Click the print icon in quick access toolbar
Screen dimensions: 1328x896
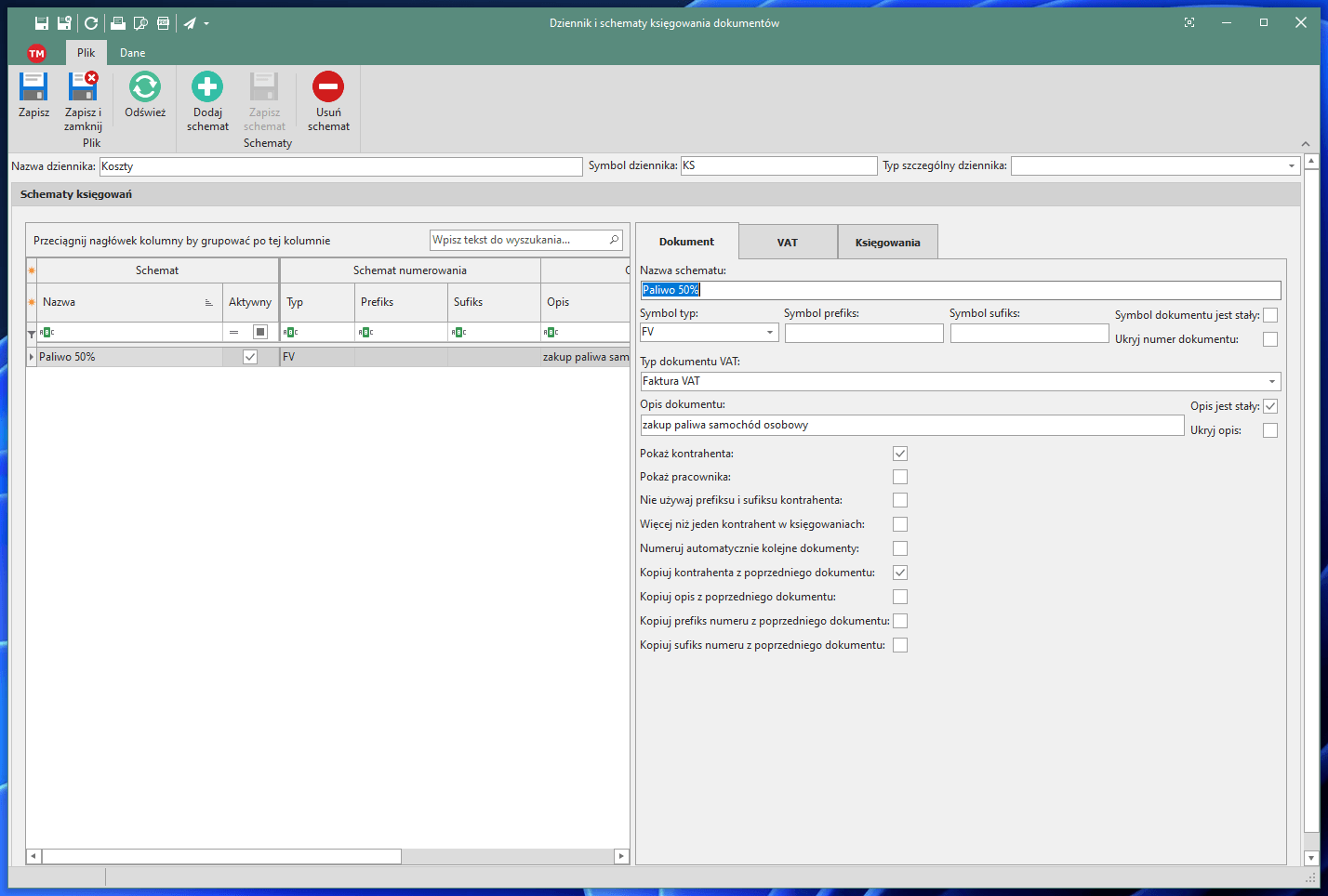click(118, 23)
